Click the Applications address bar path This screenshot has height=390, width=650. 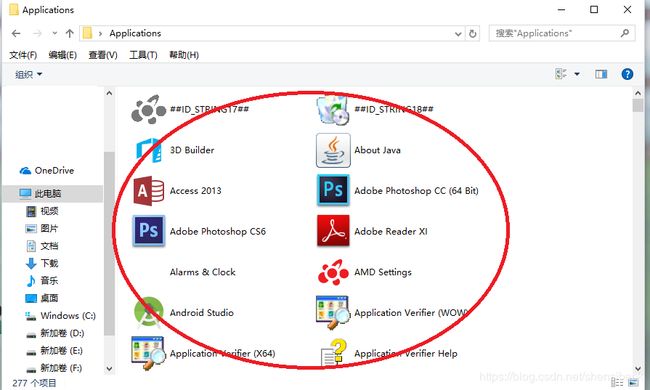pos(135,34)
